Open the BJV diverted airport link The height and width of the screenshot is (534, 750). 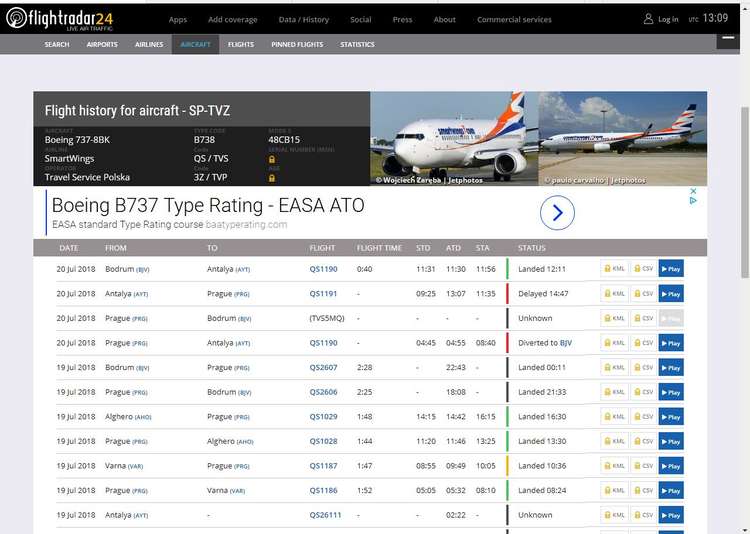point(565,343)
